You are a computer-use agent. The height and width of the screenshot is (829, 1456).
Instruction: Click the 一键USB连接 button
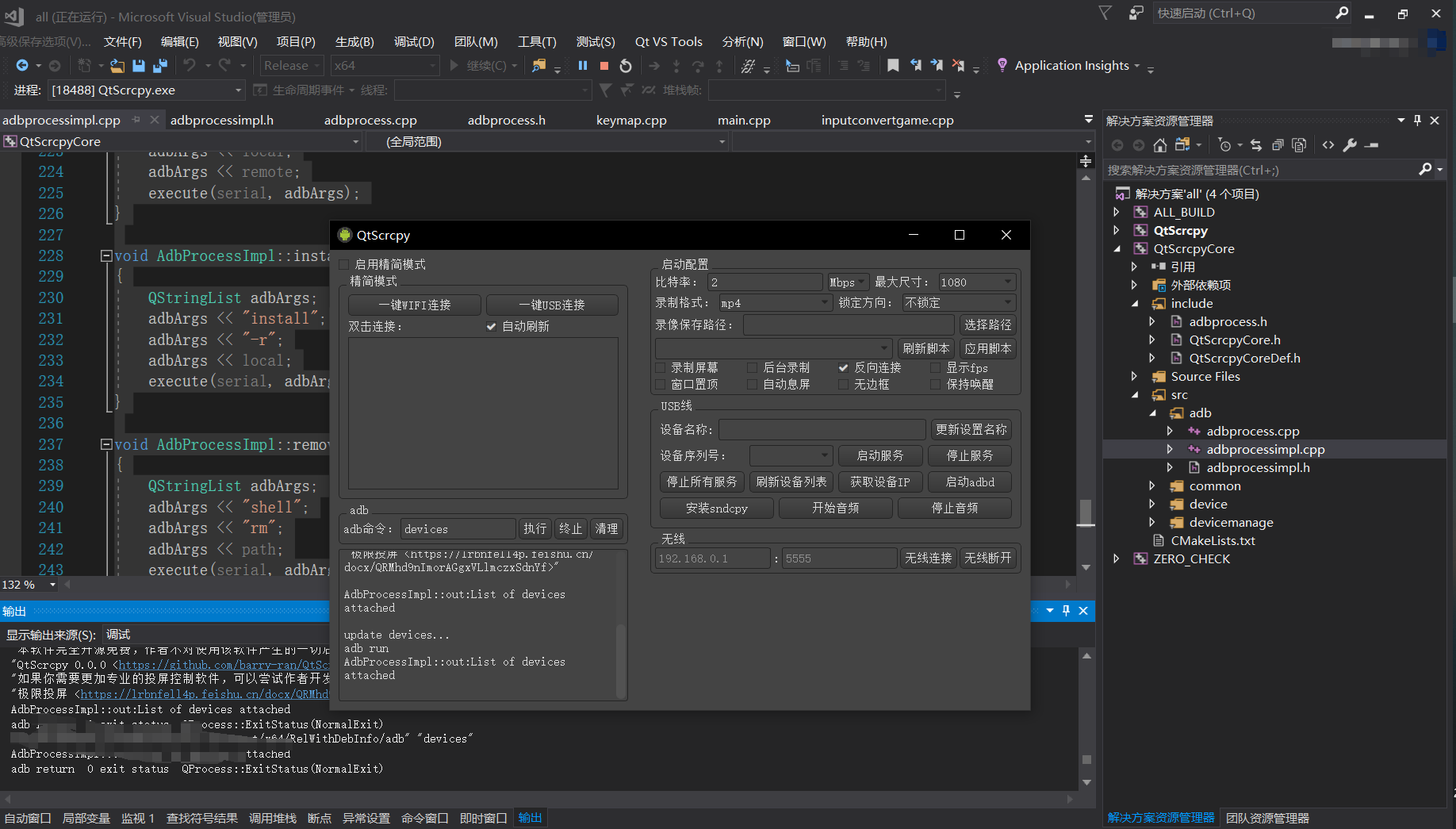pyautogui.click(x=552, y=305)
